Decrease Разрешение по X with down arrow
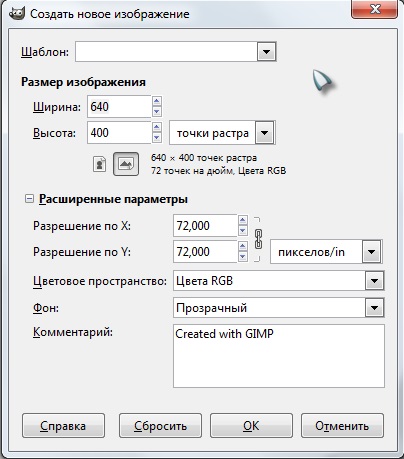This screenshot has height=459, width=404. [x=243, y=230]
